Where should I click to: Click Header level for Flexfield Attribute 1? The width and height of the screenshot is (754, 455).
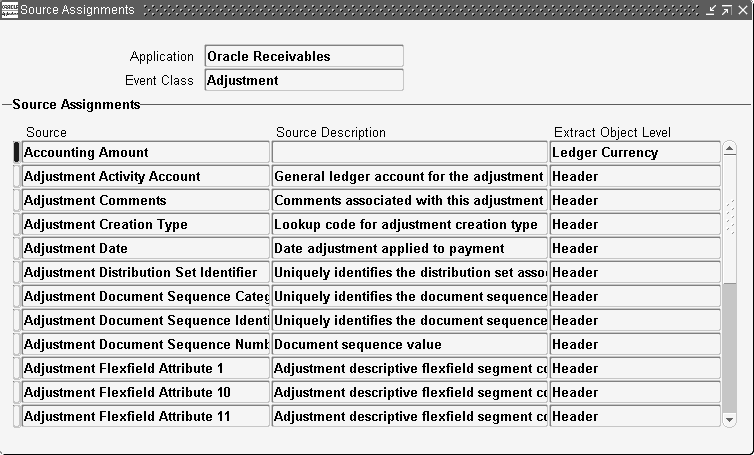[635, 368]
